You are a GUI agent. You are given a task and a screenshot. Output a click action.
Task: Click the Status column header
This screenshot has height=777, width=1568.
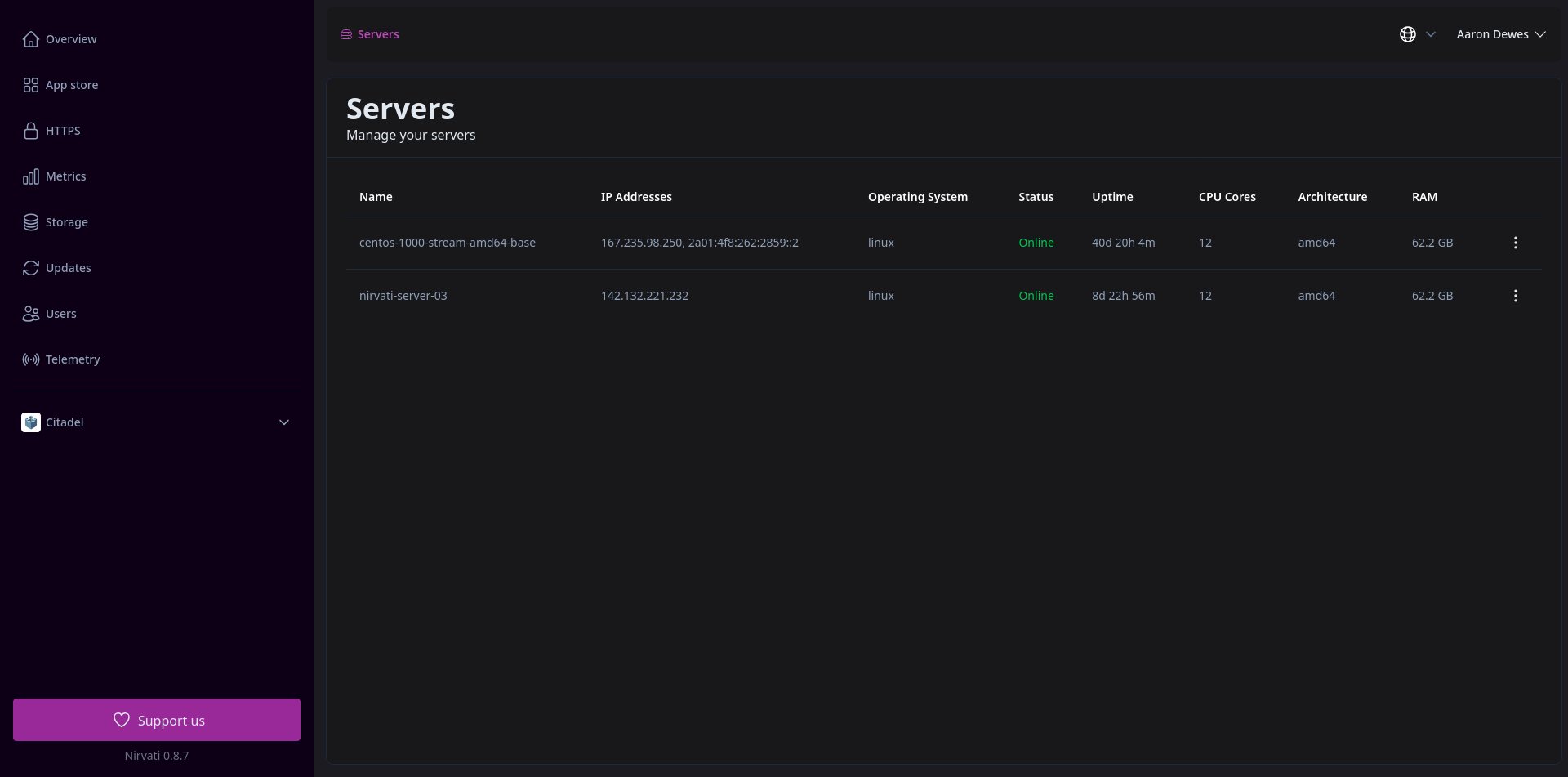point(1036,196)
